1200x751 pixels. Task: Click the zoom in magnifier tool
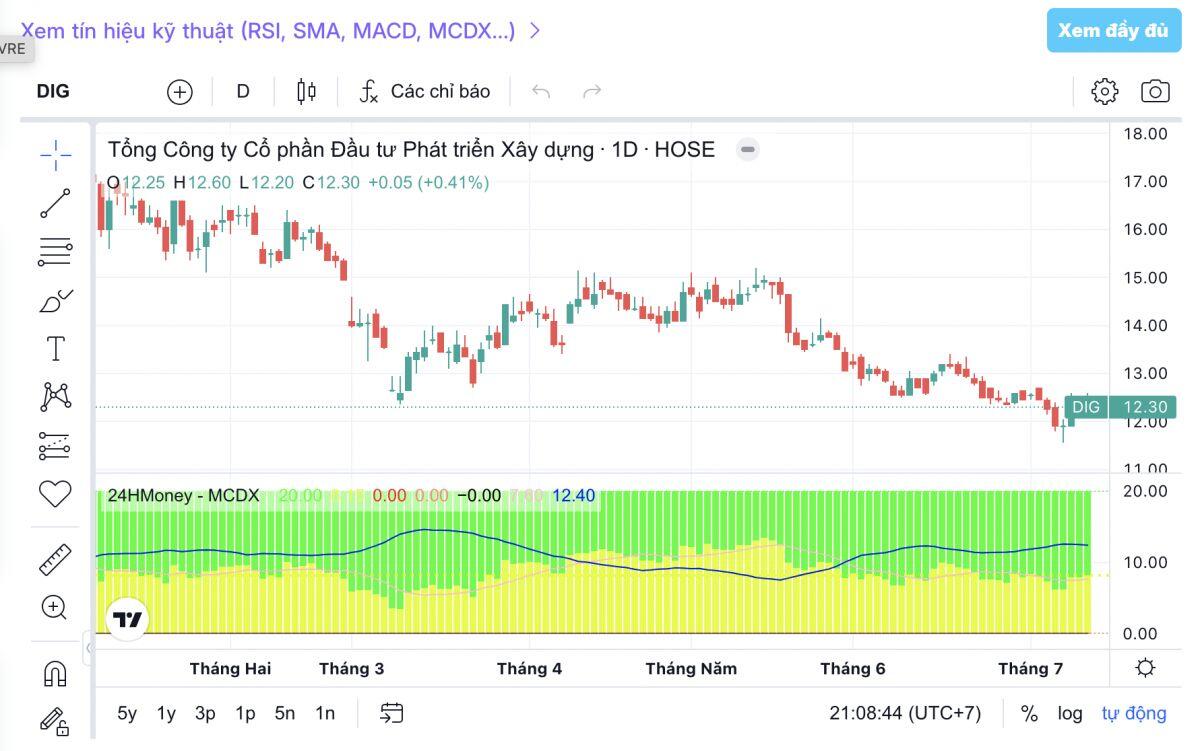pos(54,607)
